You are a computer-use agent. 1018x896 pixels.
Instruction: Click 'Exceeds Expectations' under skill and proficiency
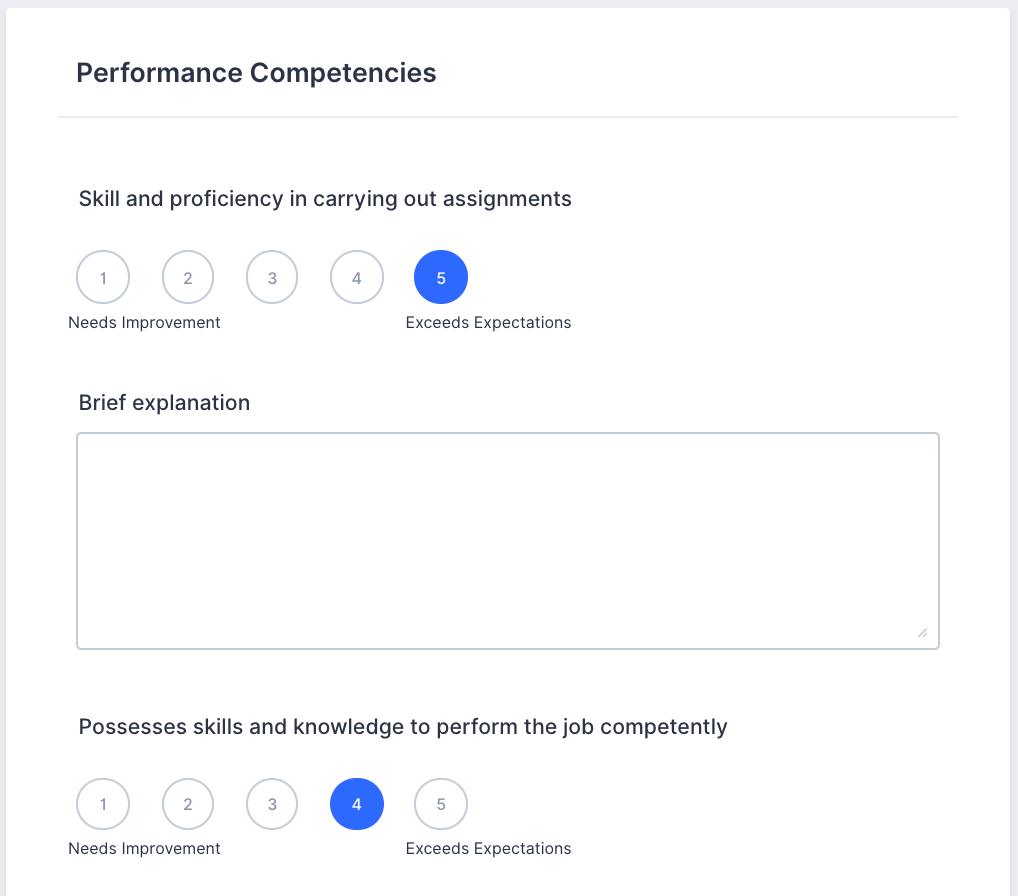tap(488, 323)
